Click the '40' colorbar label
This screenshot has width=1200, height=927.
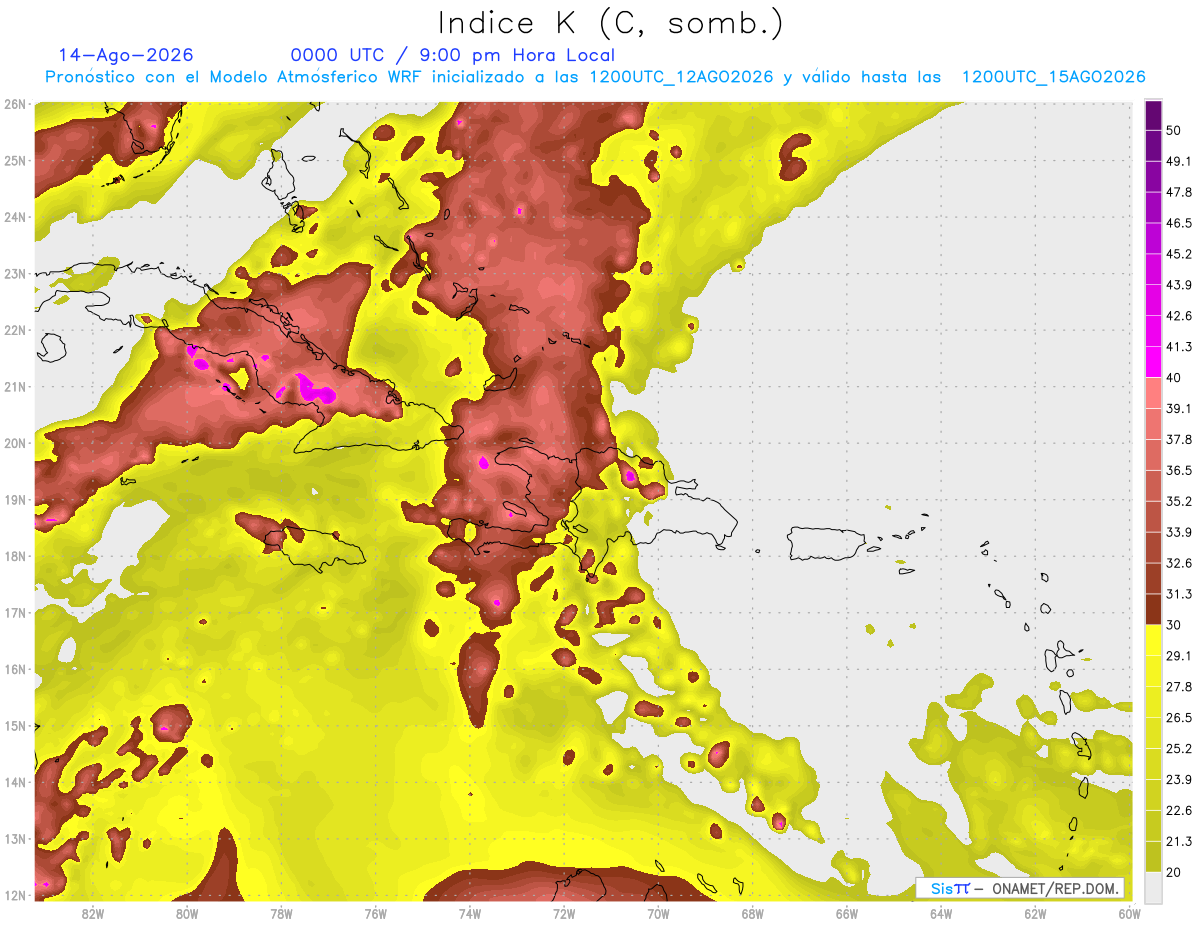[x=1174, y=377]
